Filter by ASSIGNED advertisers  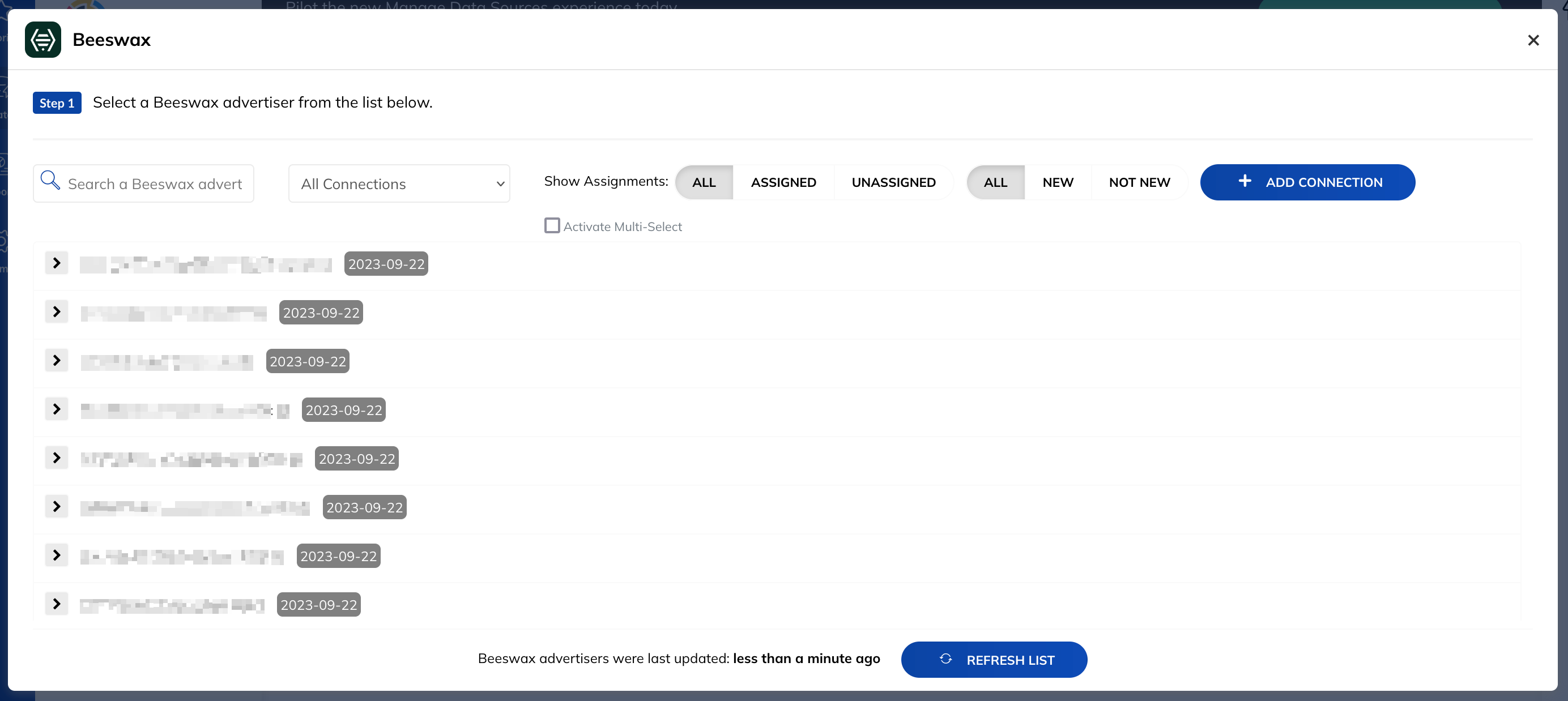(x=783, y=182)
